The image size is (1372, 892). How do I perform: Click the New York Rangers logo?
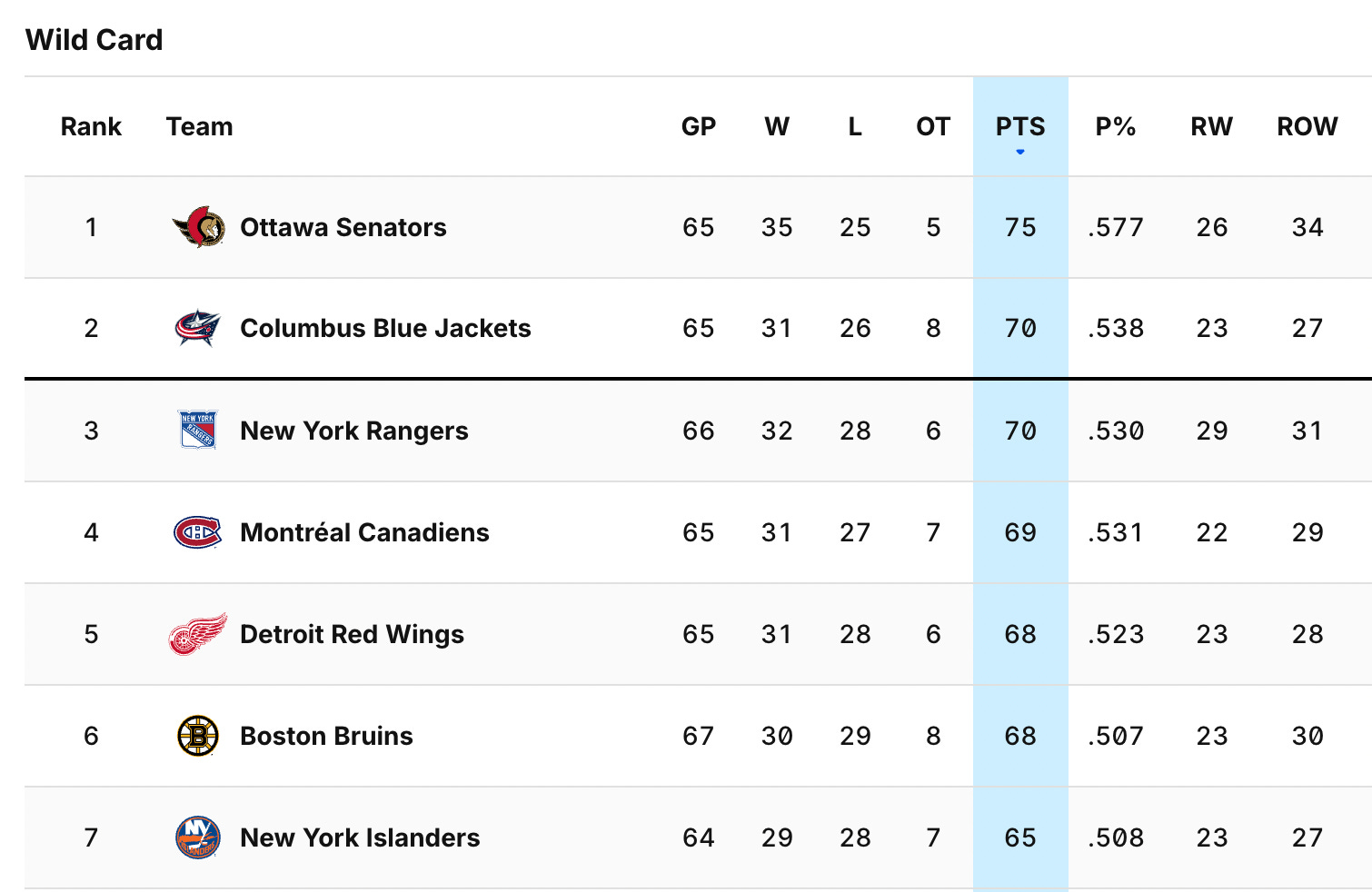point(198,431)
